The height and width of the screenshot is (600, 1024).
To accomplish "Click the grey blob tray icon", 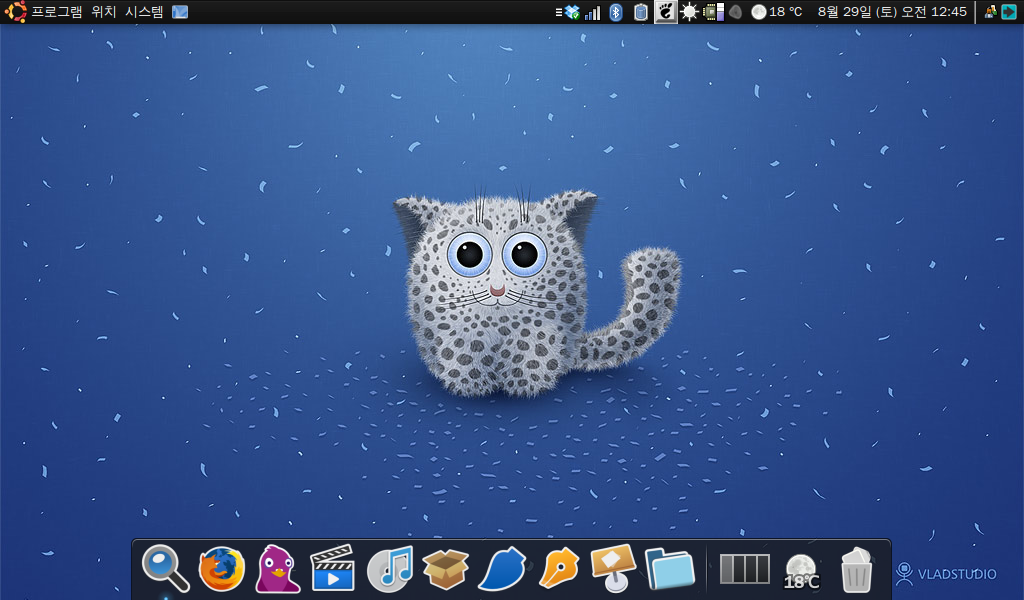I will coord(735,12).
